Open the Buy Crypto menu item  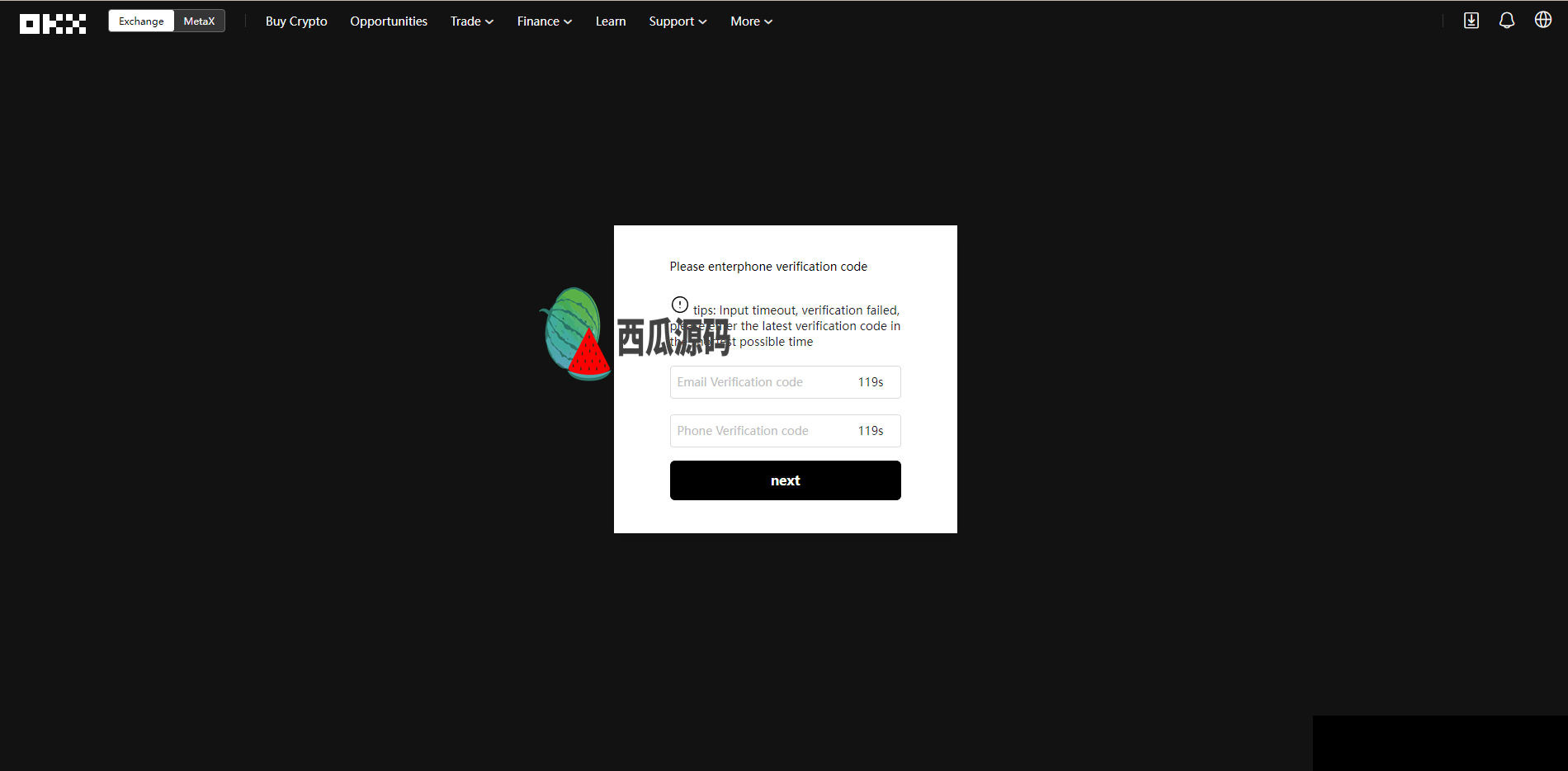click(x=296, y=21)
